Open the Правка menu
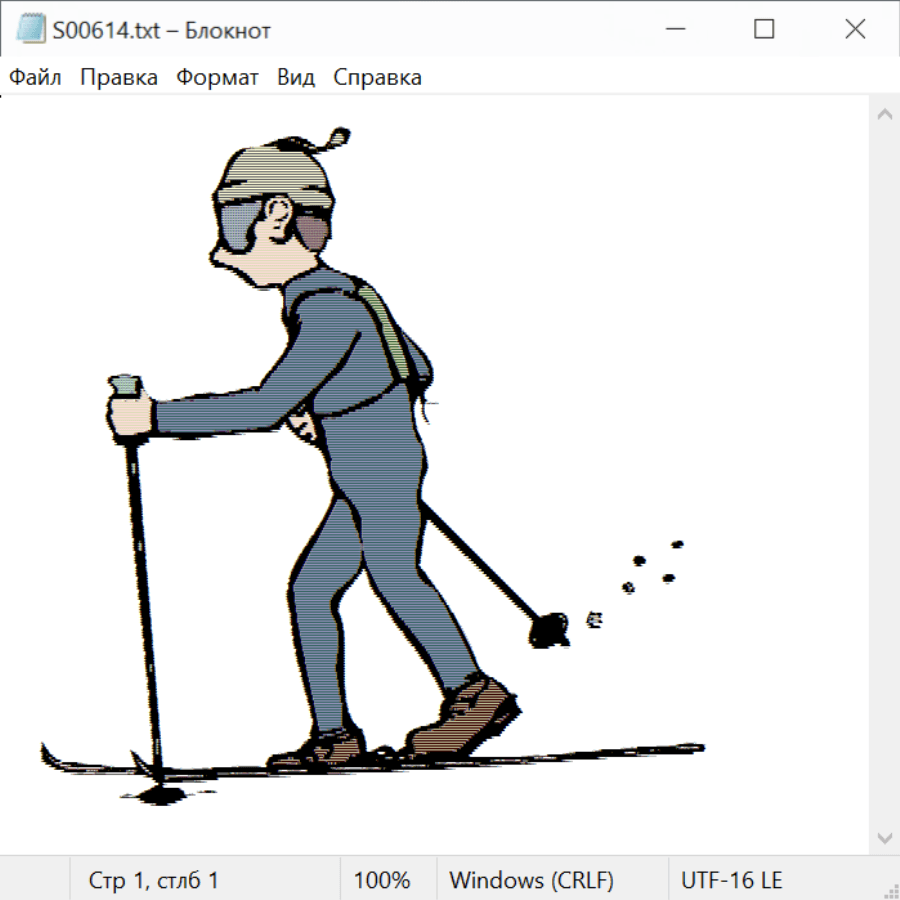900x900 pixels. coord(118,77)
